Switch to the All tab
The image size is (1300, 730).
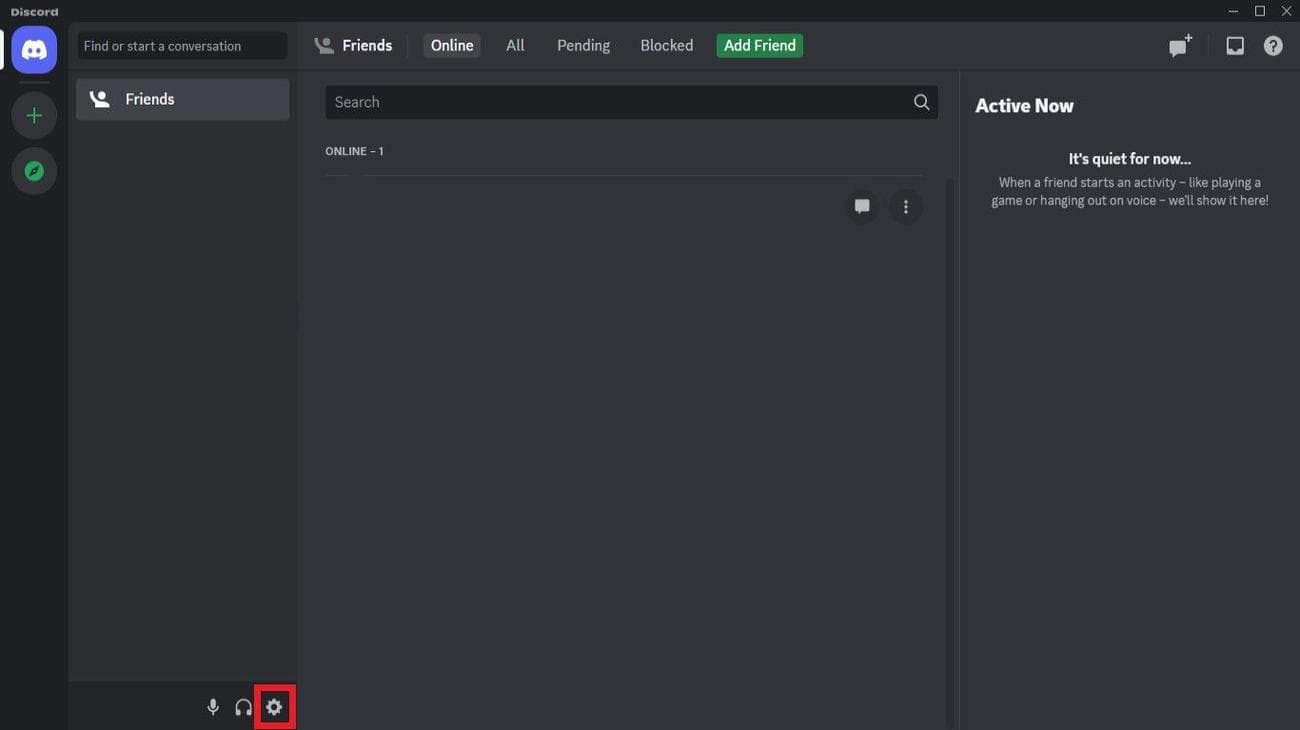pyautogui.click(x=515, y=46)
